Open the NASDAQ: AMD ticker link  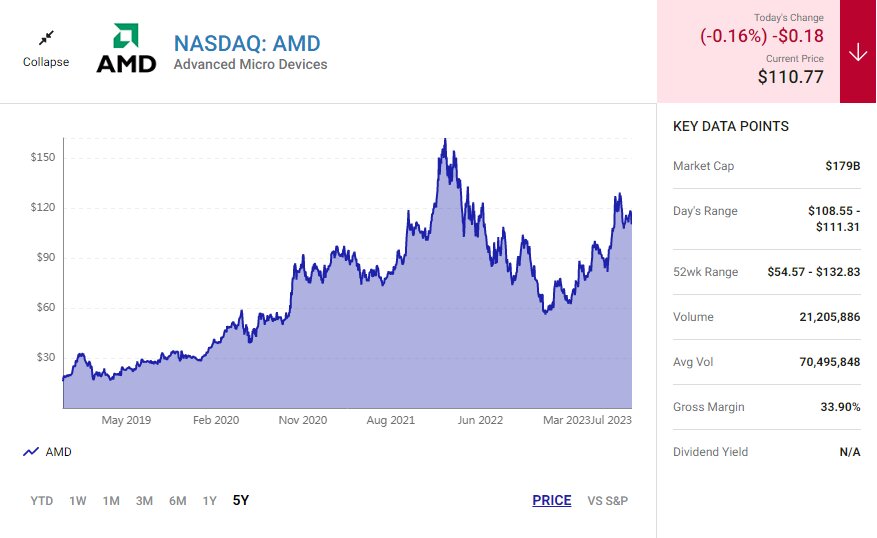point(247,43)
